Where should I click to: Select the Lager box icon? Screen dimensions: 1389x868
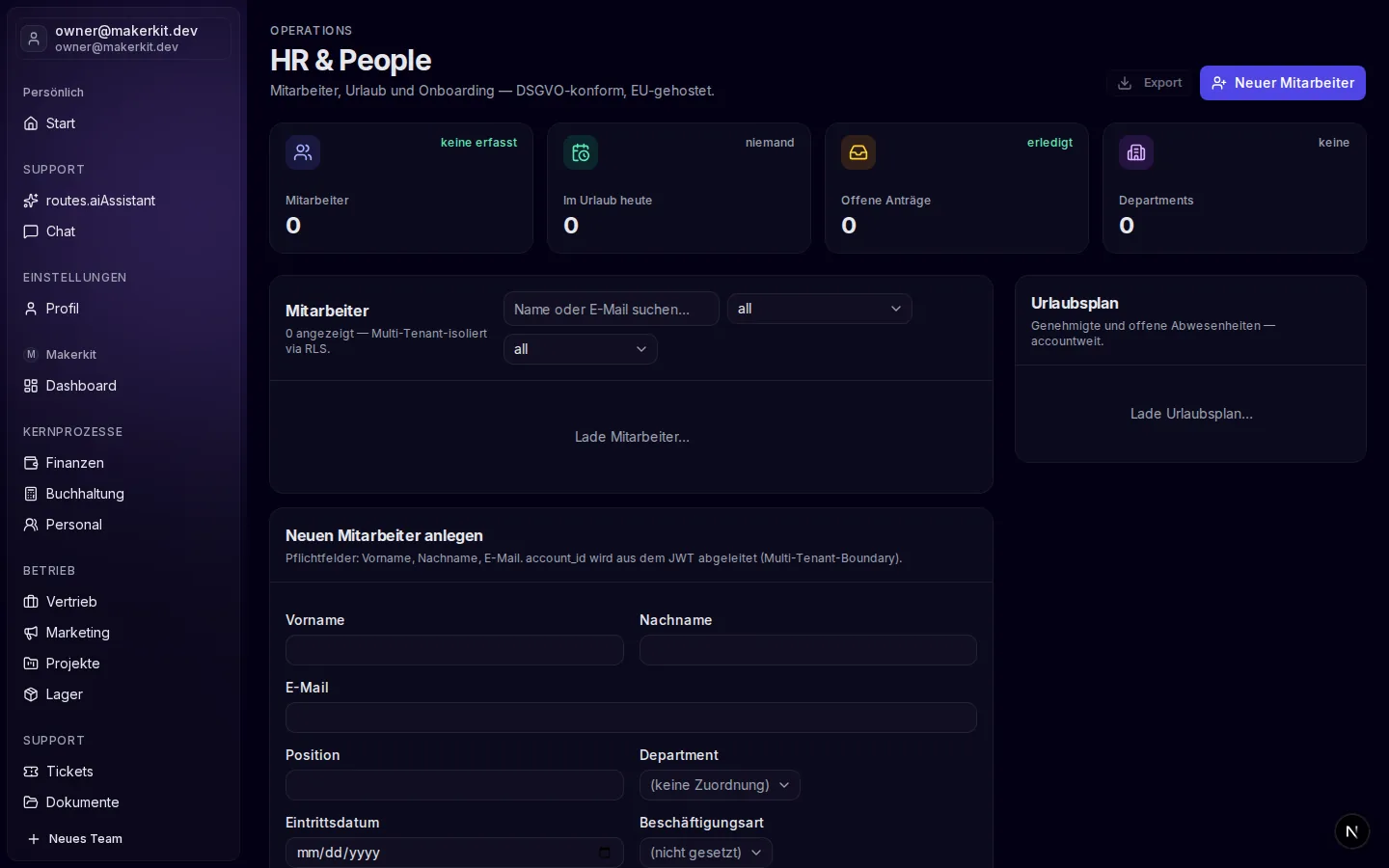[31, 694]
